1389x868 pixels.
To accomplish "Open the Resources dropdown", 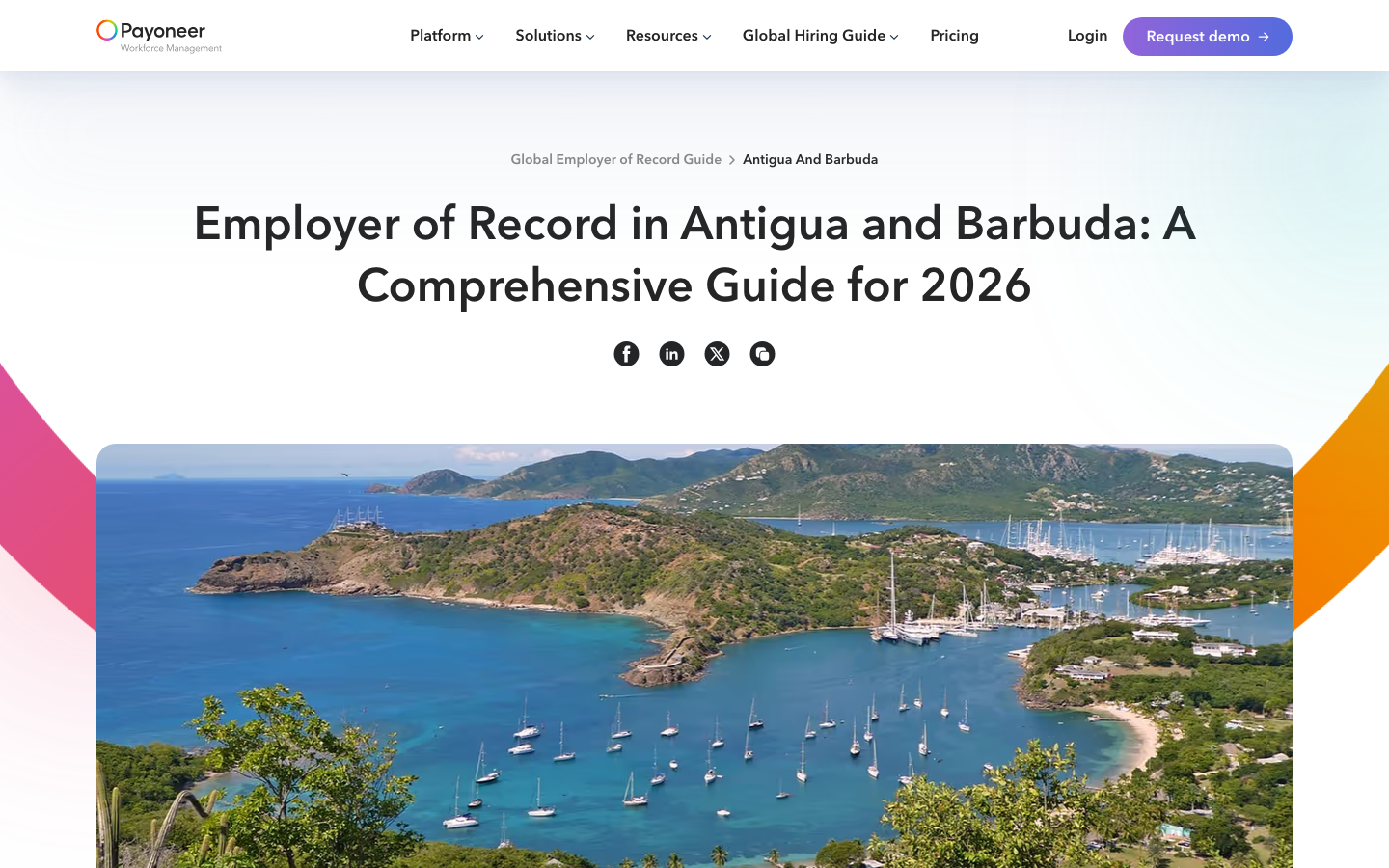I will click(x=668, y=36).
